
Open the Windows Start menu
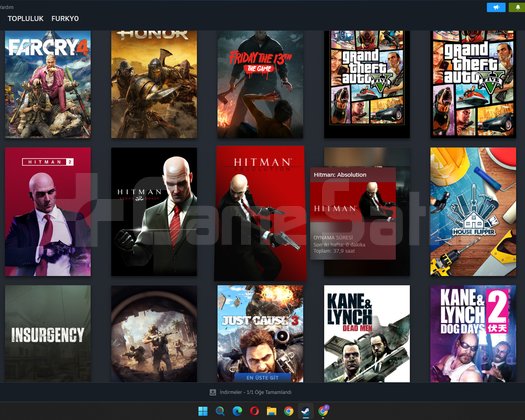pos(203,411)
